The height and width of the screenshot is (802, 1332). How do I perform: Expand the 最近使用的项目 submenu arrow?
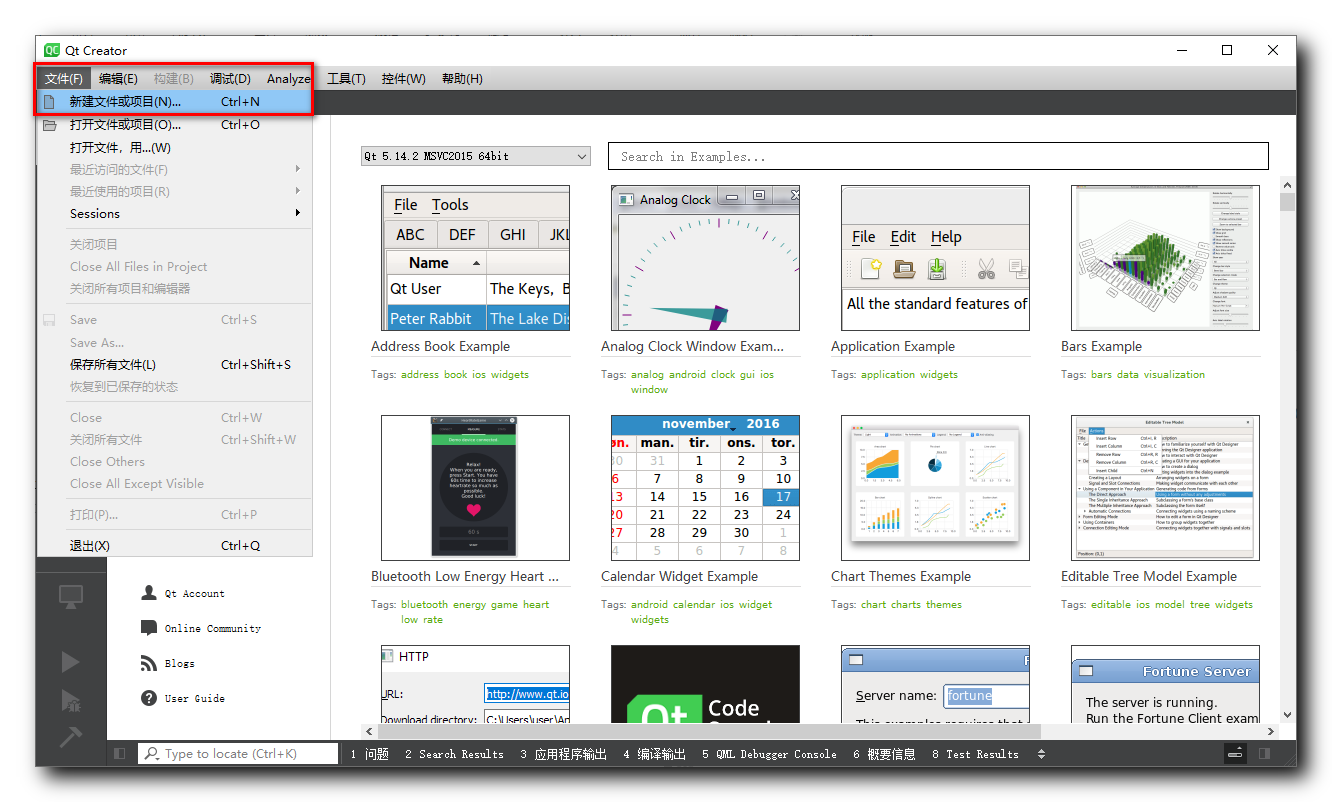298,191
